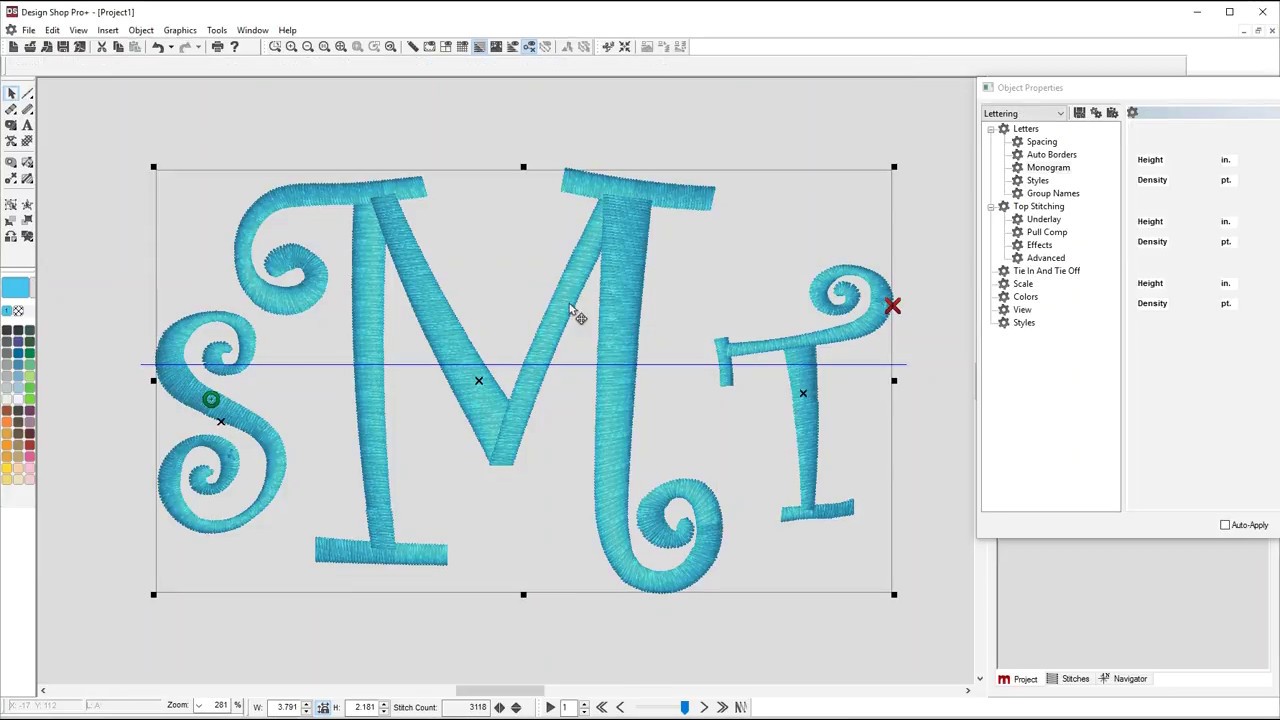The width and height of the screenshot is (1280, 720).
Task: Open the Lettering properties dropdown
Action: (1024, 113)
